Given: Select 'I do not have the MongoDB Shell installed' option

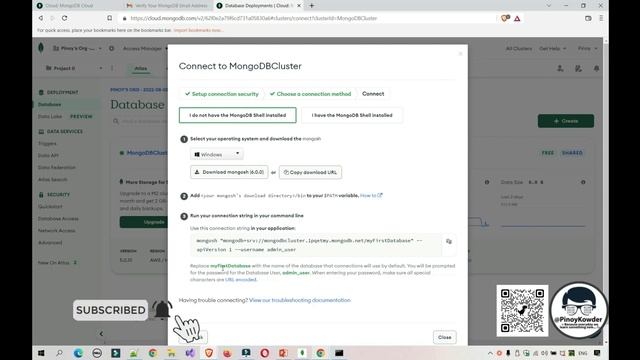Looking at the screenshot, I should click(238, 115).
